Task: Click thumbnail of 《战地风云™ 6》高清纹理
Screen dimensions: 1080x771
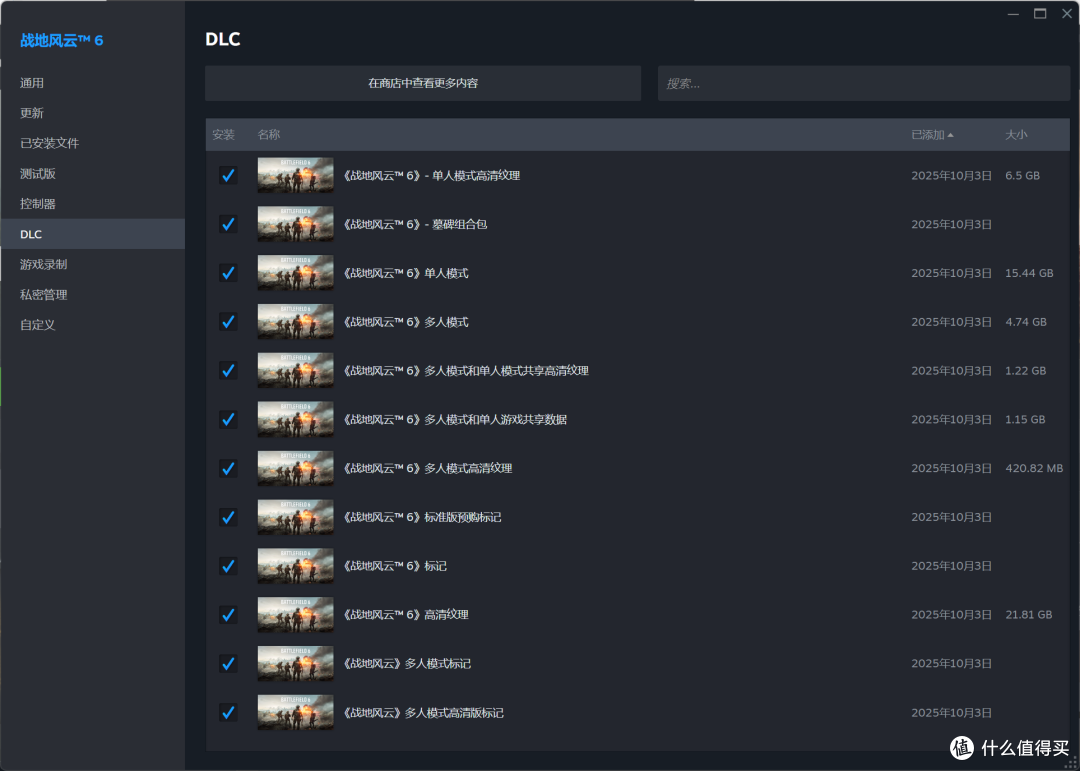Action: point(295,615)
